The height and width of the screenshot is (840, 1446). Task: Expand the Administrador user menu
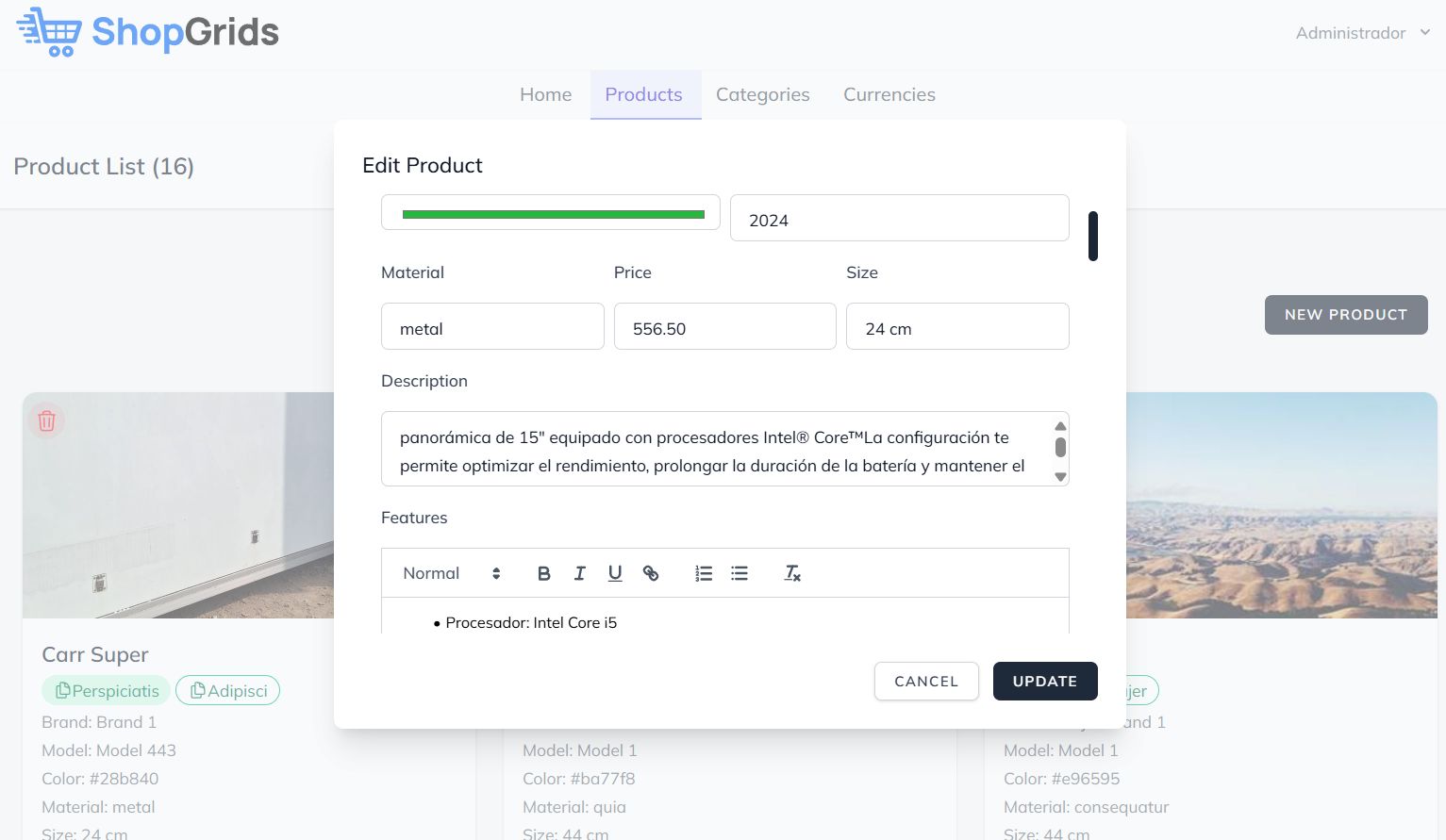coord(1362,33)
